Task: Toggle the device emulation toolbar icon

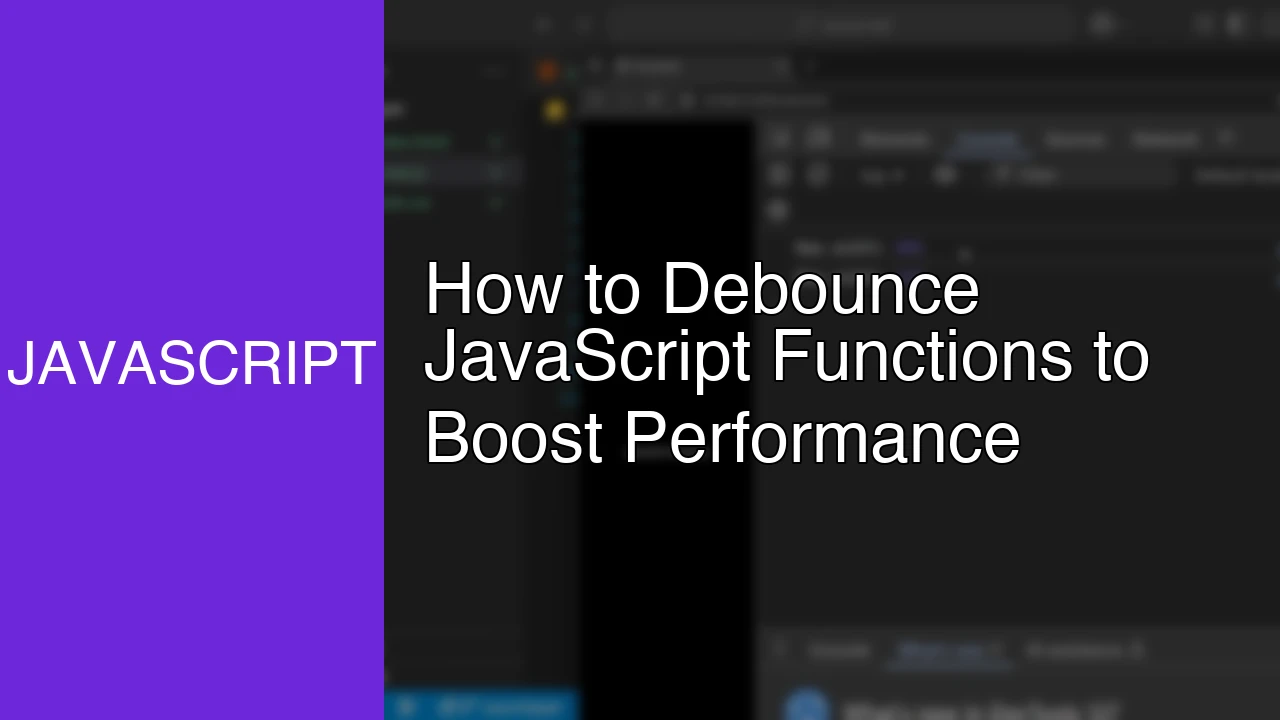Action: 818,139
